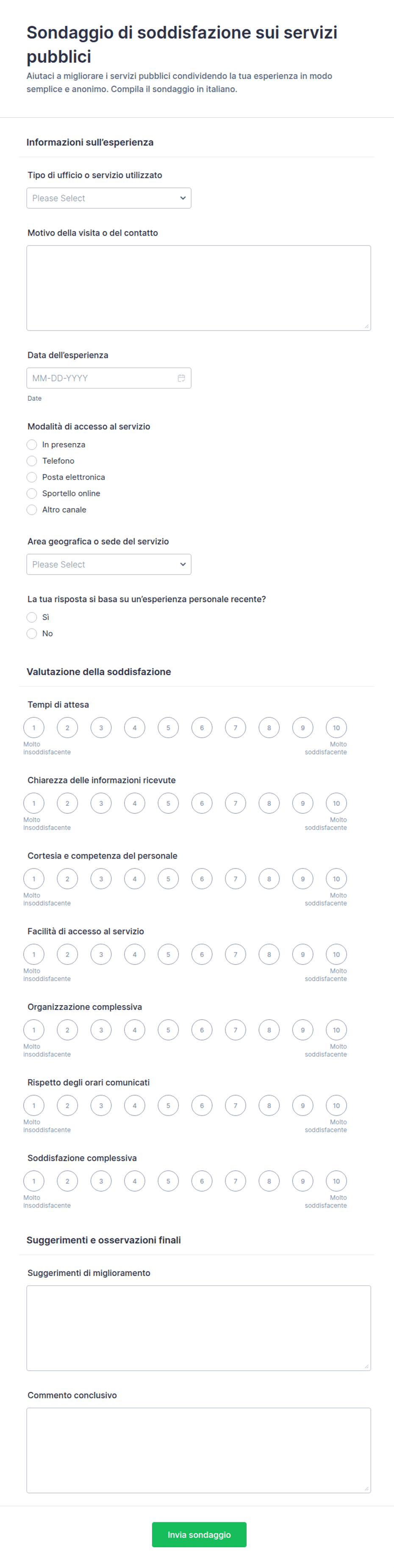Rate 'Facilità di accesso al servizio' as 1
Screen dimensions: 394x1568
33,954
